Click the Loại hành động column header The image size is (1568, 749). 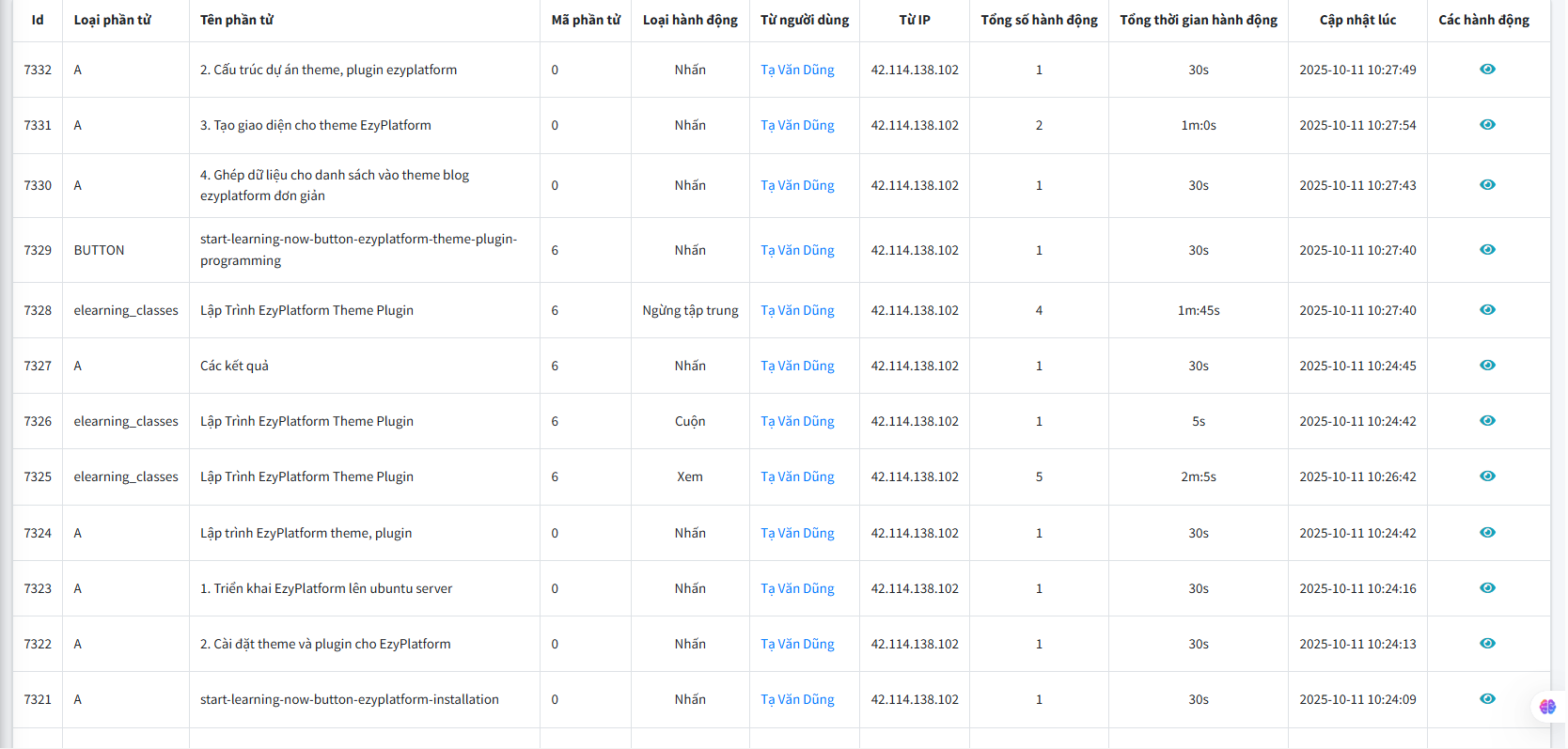[690, 20]
